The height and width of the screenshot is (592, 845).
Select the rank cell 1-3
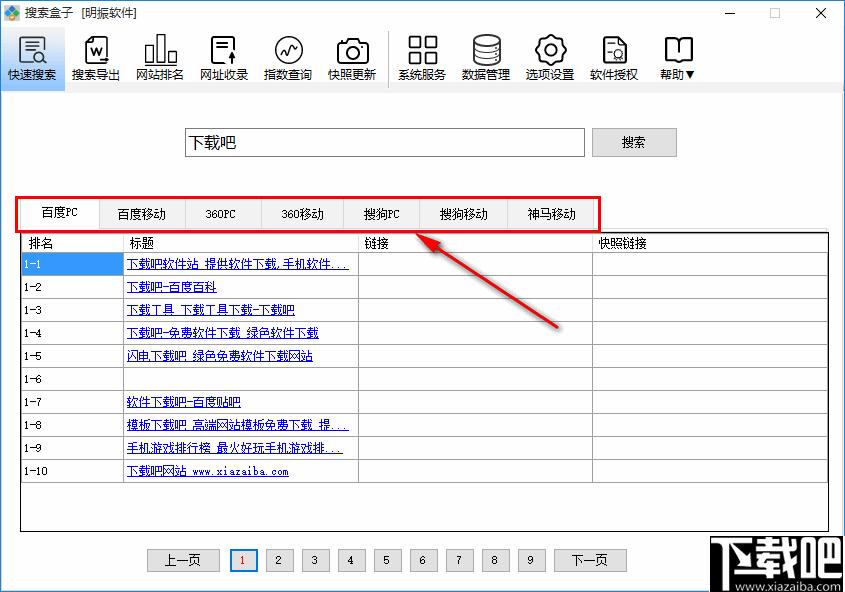pyautogui.click(x=72, y=310)
